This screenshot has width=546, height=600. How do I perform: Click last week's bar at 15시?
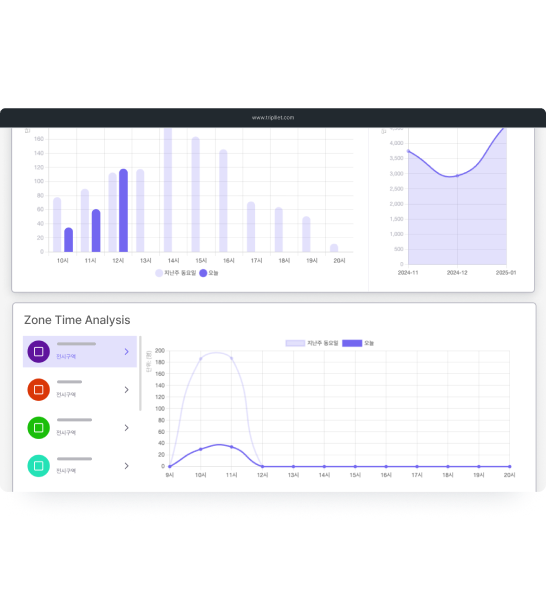tap(196, 194)
